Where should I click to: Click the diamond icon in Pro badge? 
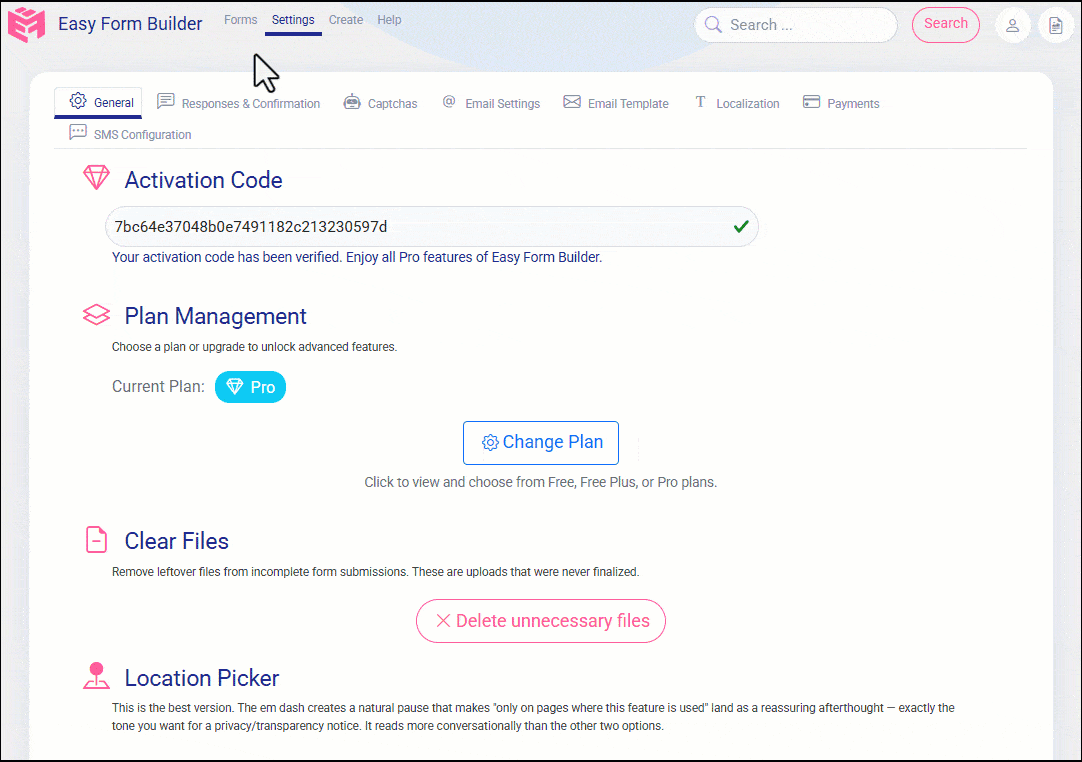click(x=235, y=387)
